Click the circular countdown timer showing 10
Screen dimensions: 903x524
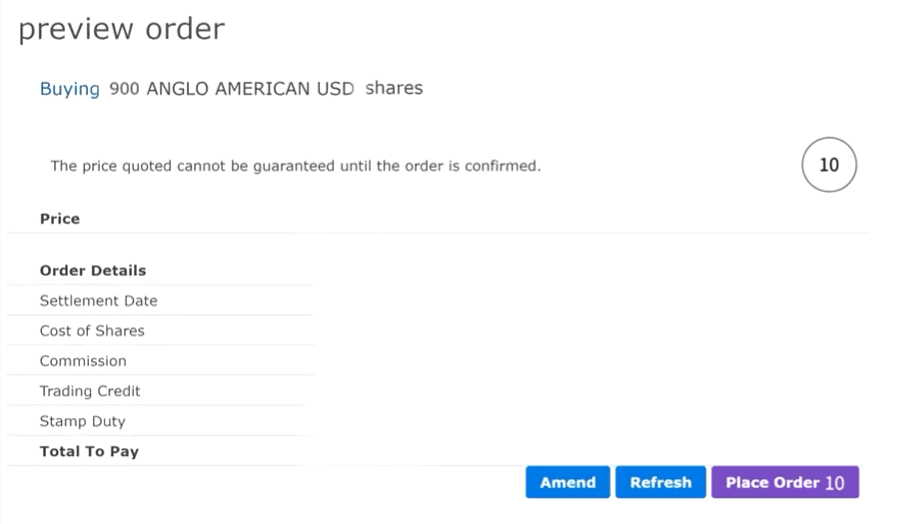coord(829,165)
